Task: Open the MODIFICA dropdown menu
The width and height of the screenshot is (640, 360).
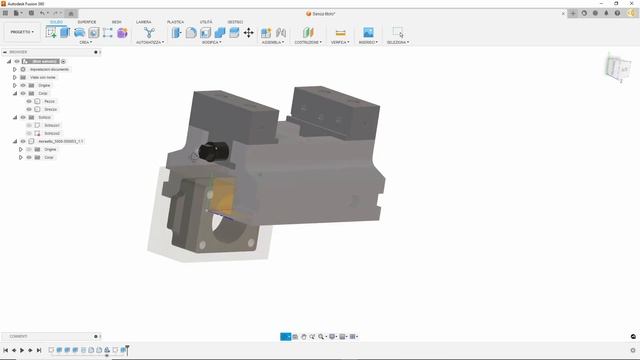Action: [211, 42]
